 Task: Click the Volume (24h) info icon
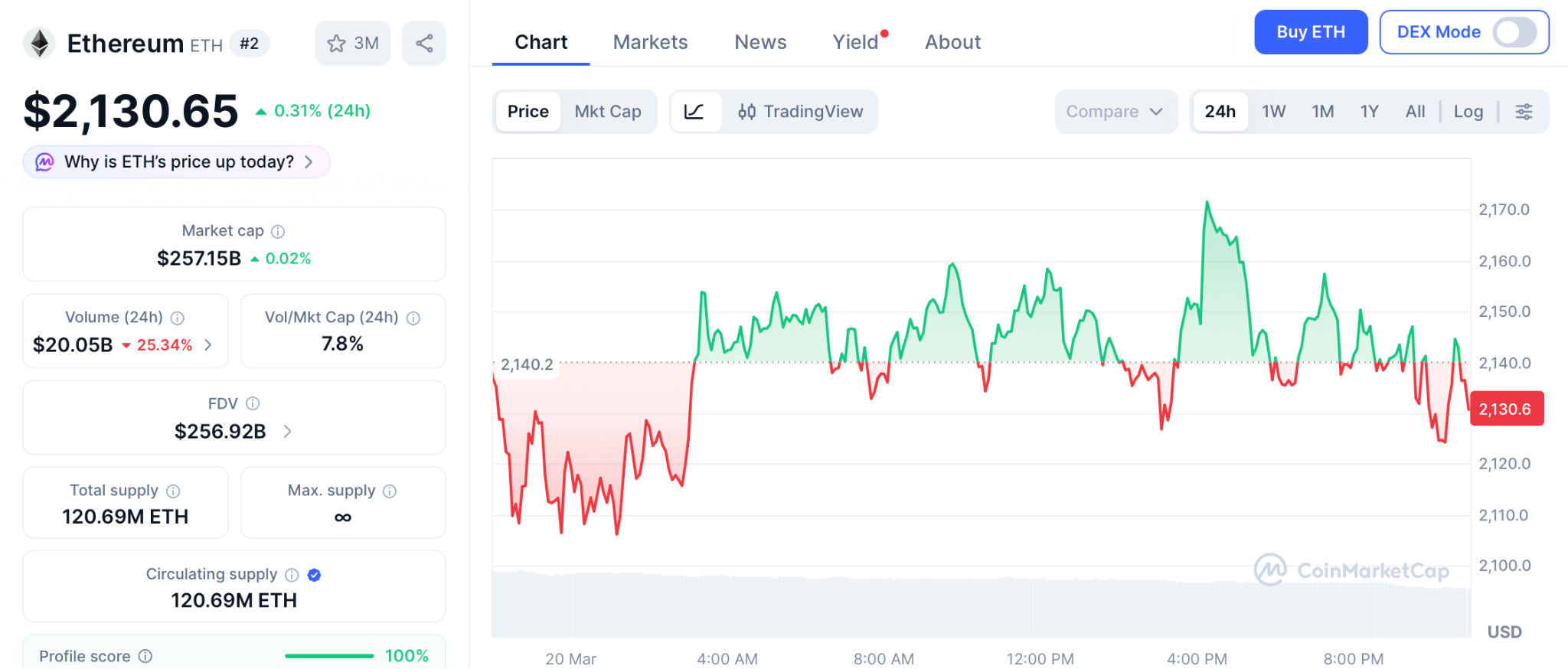(x=178, y=318)
